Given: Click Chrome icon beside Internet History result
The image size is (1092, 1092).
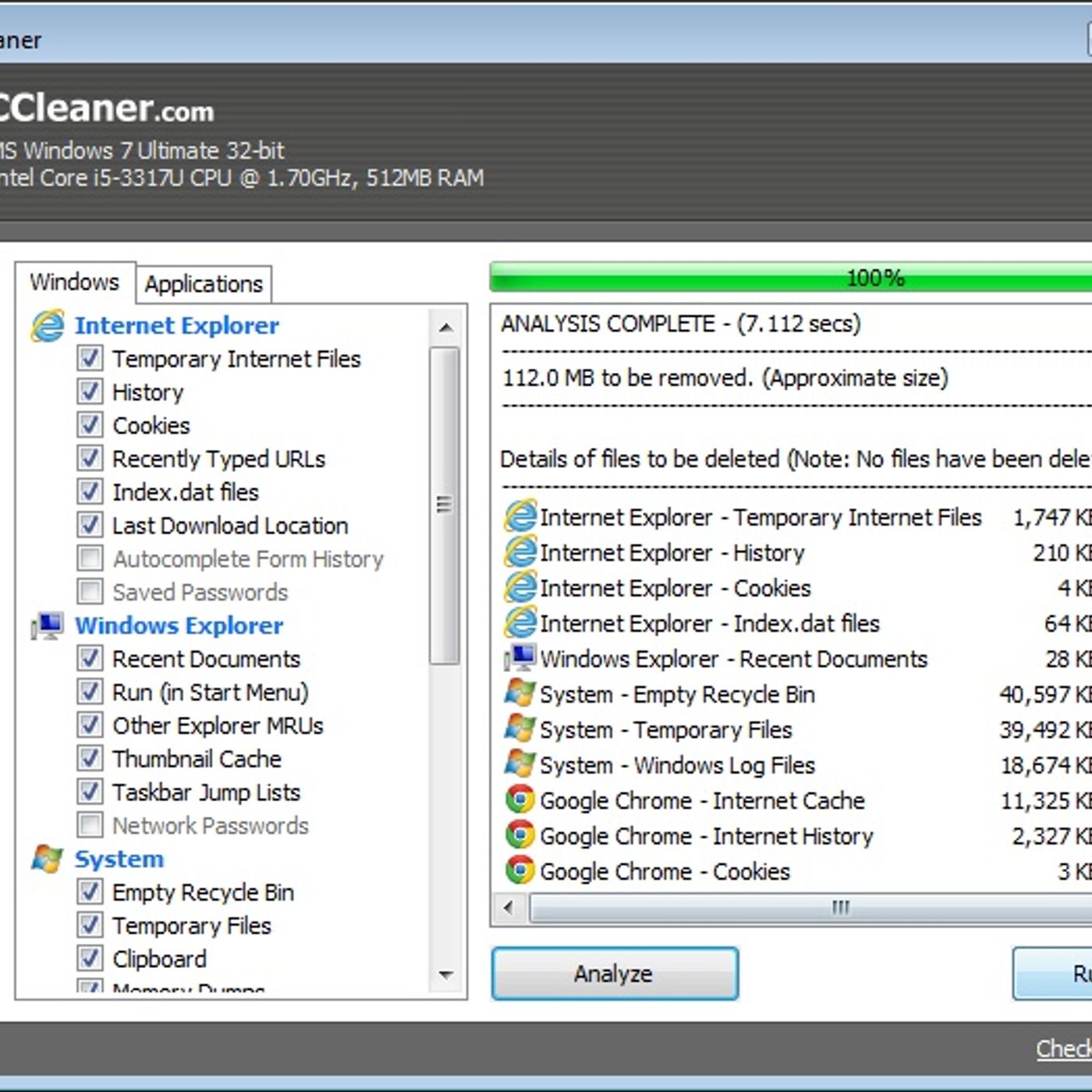Looking at the screenshot, I should point(520,835).
